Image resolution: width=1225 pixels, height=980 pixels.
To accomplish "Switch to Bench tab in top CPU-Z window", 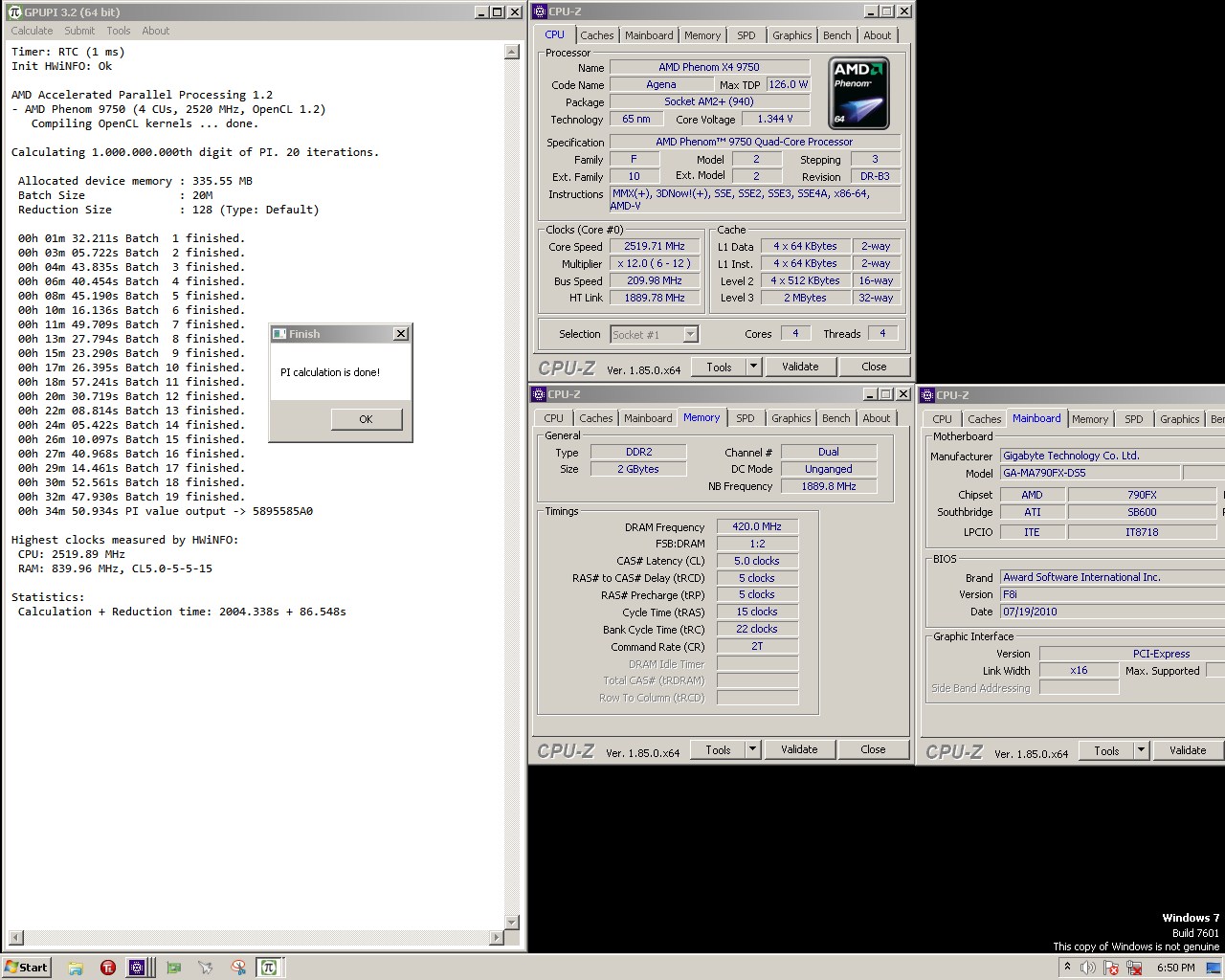I will [836, 35].
